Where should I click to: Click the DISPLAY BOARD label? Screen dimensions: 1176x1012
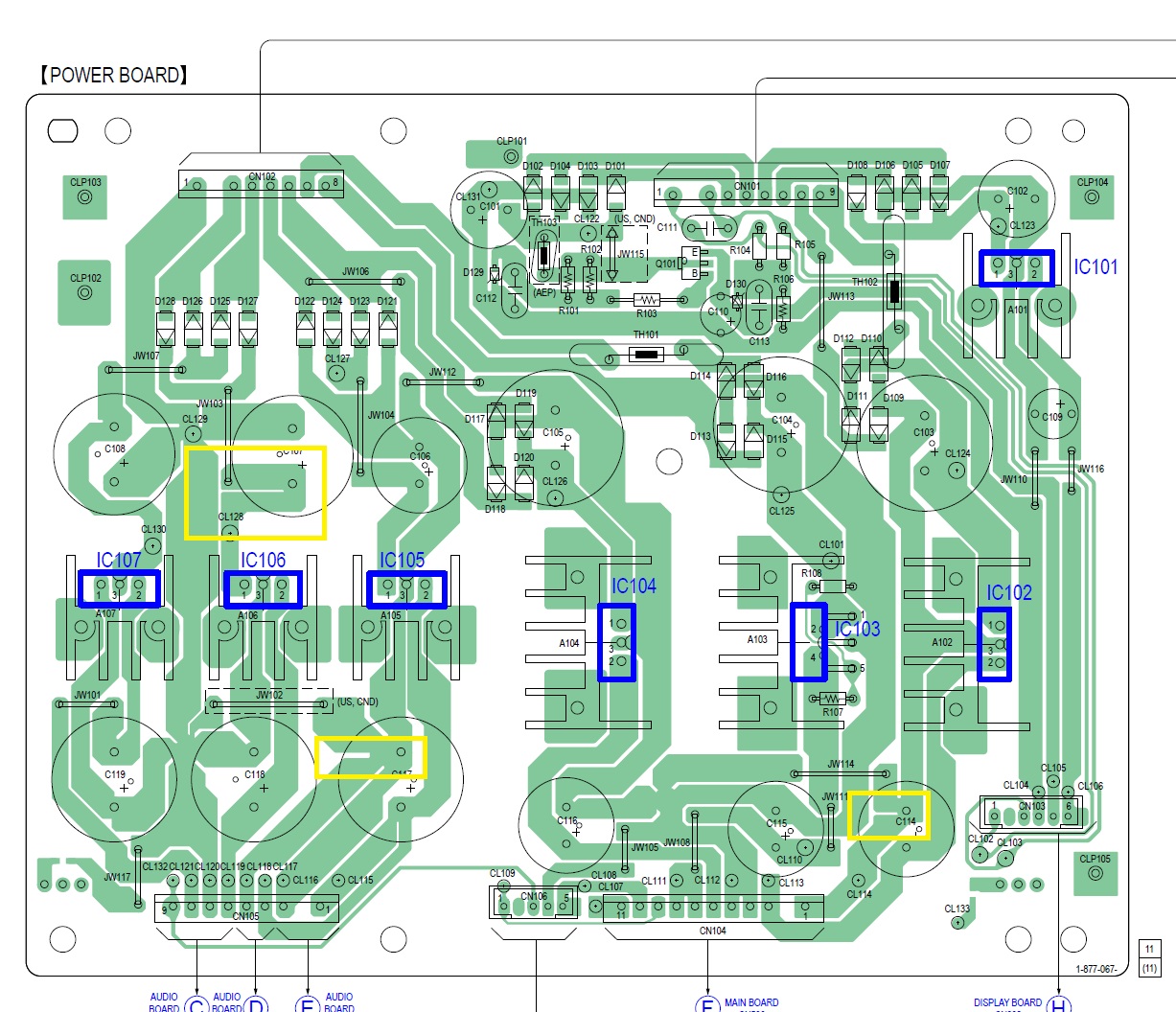tap(1007, 1002)
